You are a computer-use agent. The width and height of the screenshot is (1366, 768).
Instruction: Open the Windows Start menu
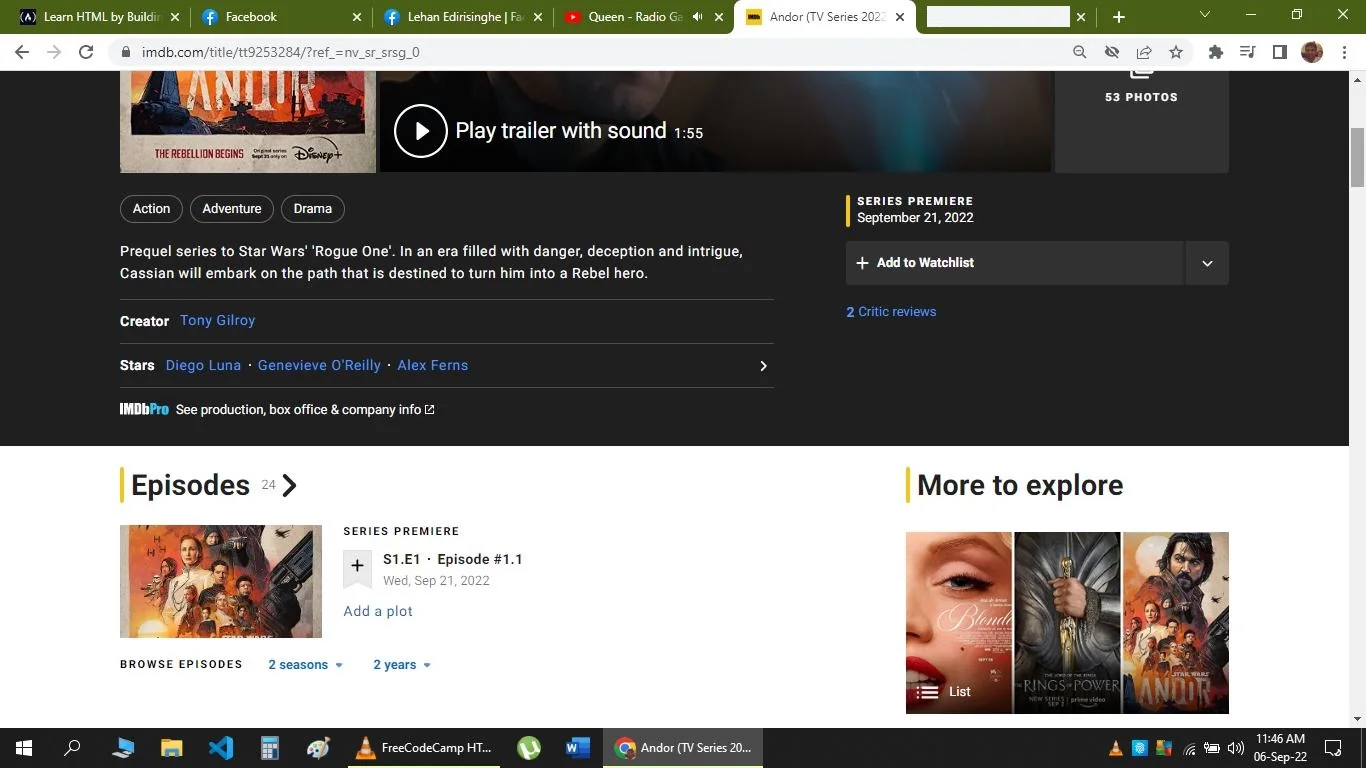[23, 748]
